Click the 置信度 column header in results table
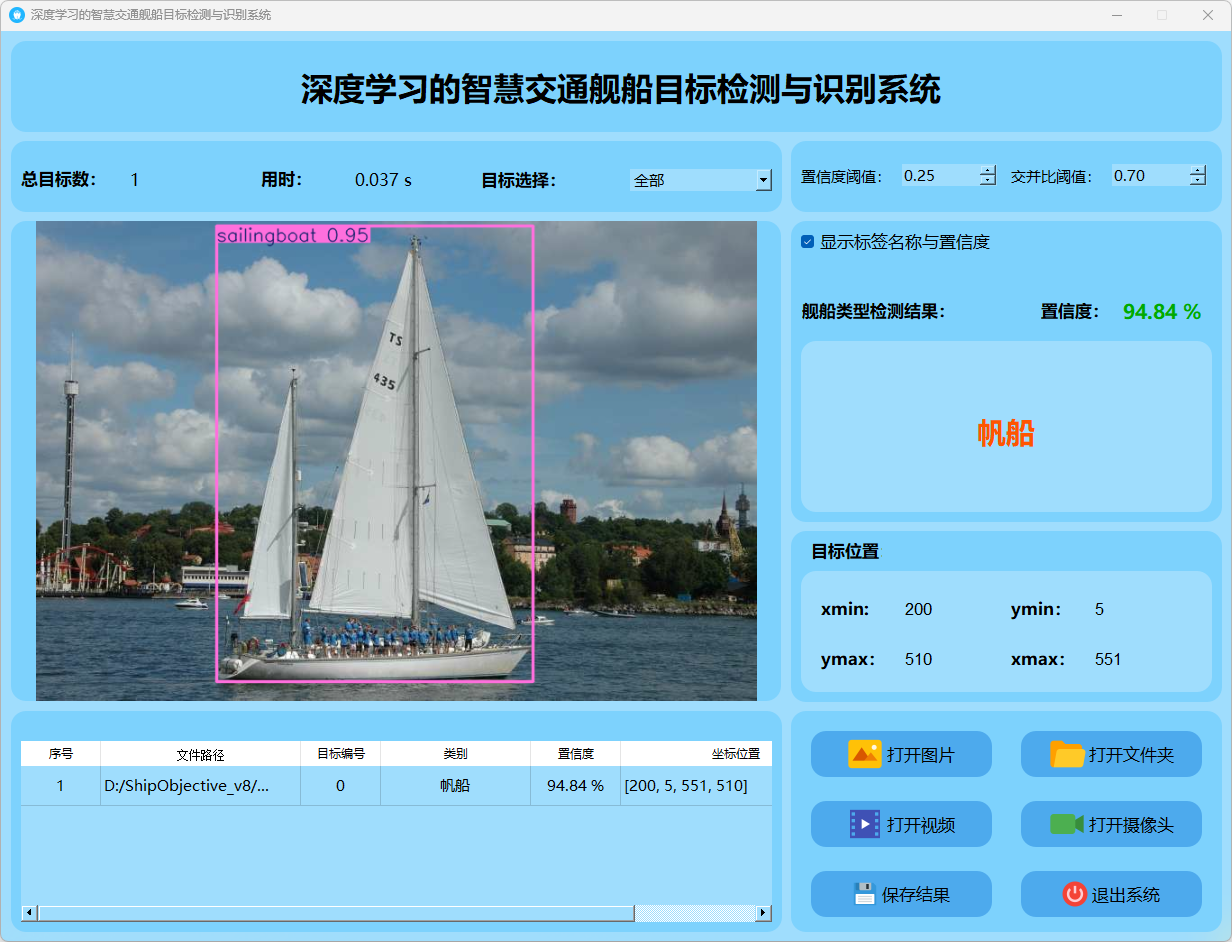 575,754
